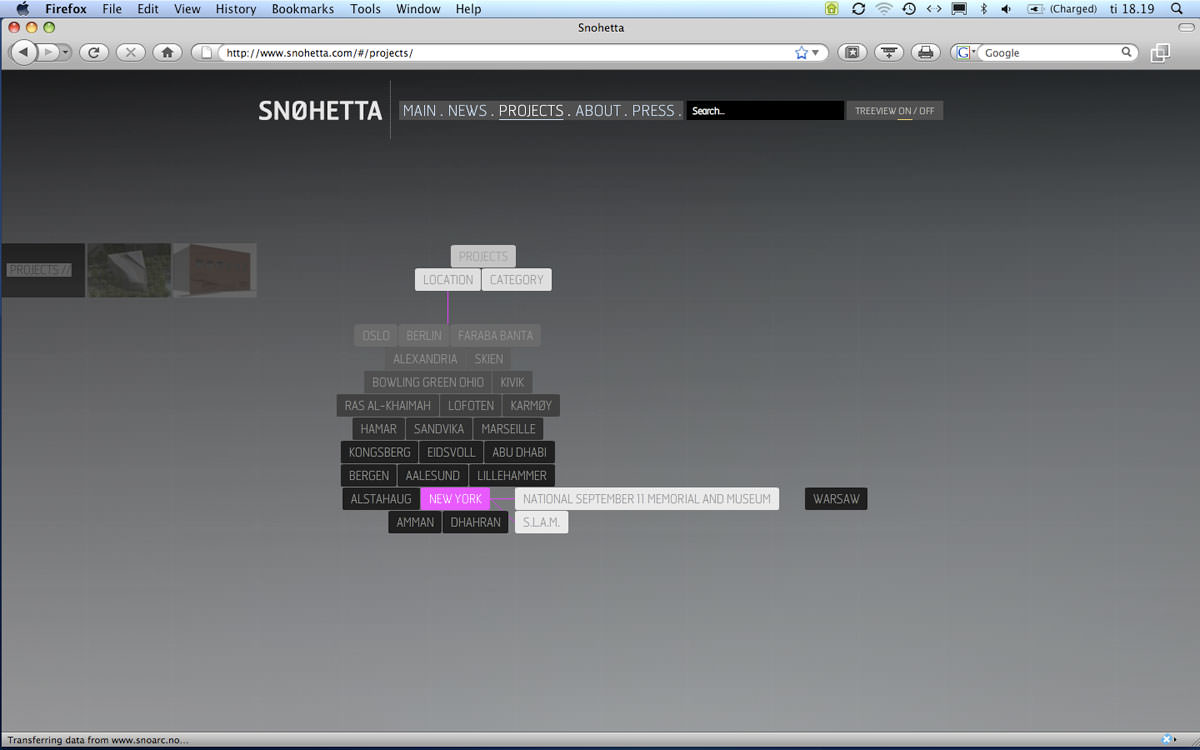Click the address bar with snohetta.com URL

508,53
